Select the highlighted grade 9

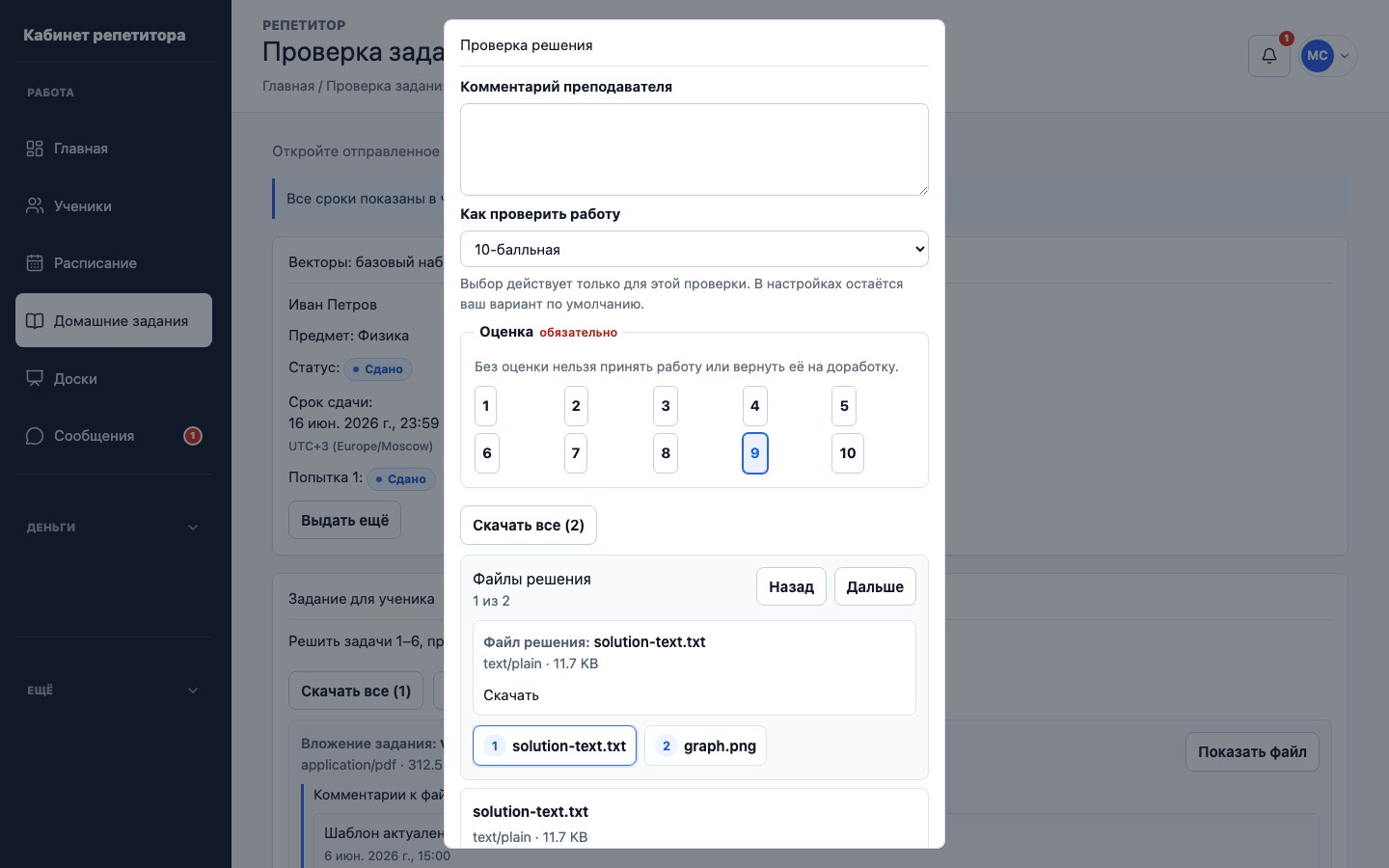pos(755,453)
